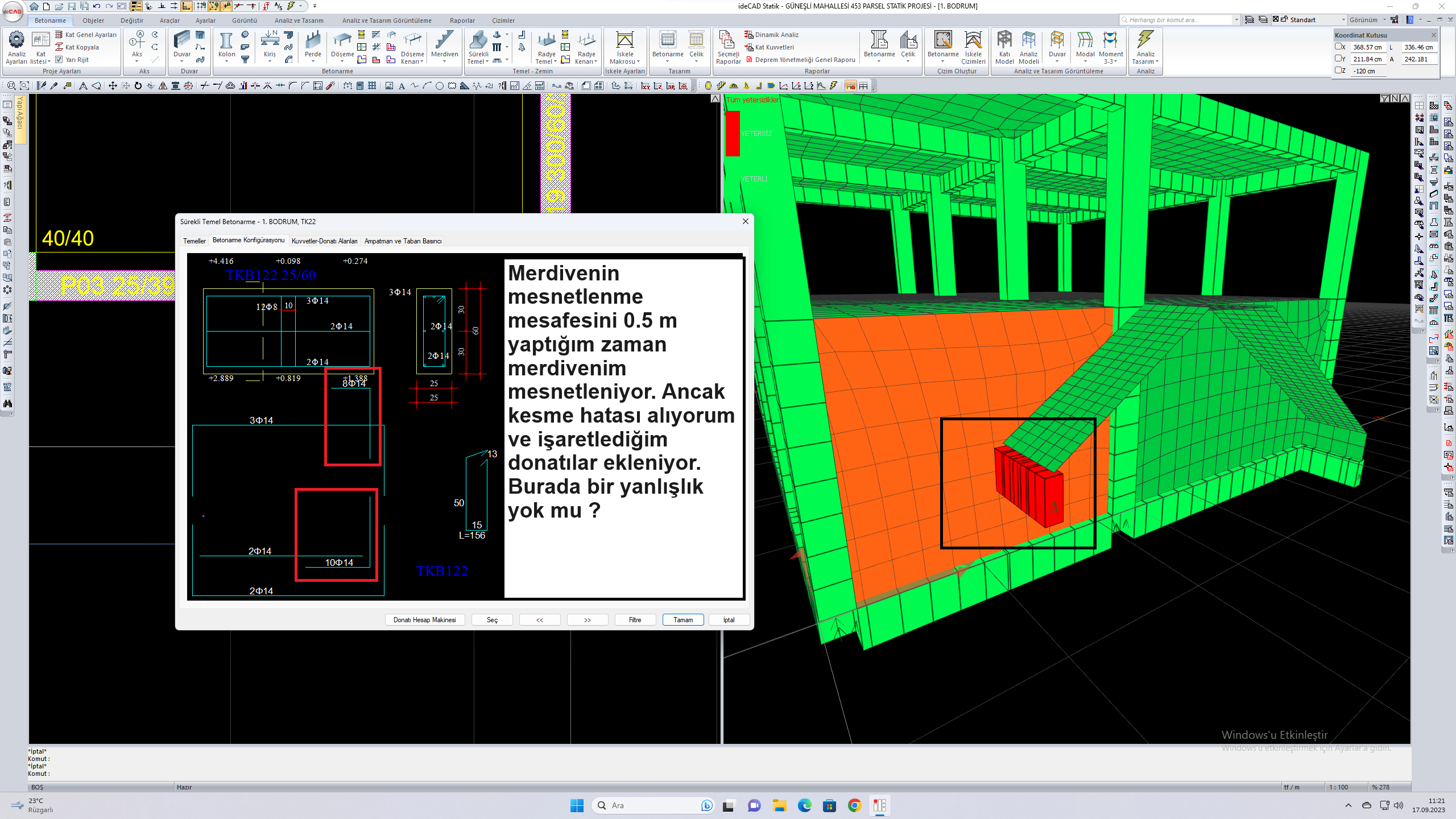Click the Deprem Yönetmeliği Genel Raporu
1456x819 pixels.
pos(800,60)
